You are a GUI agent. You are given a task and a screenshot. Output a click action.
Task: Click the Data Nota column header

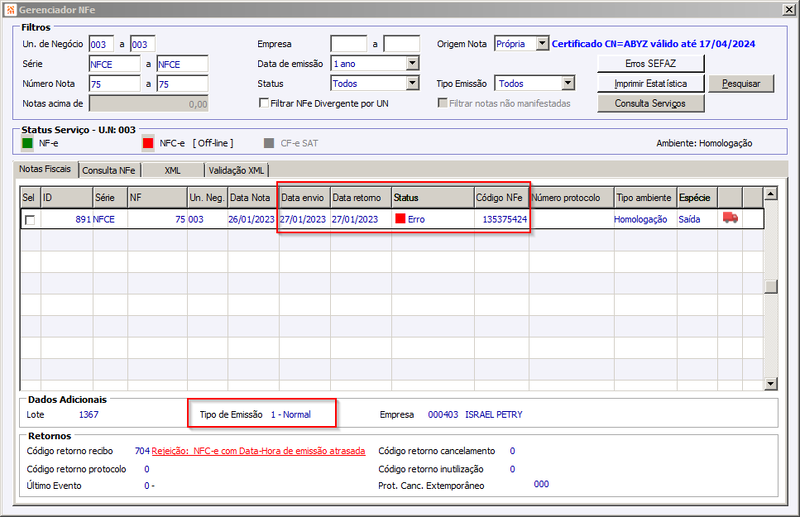click(253, 198)
